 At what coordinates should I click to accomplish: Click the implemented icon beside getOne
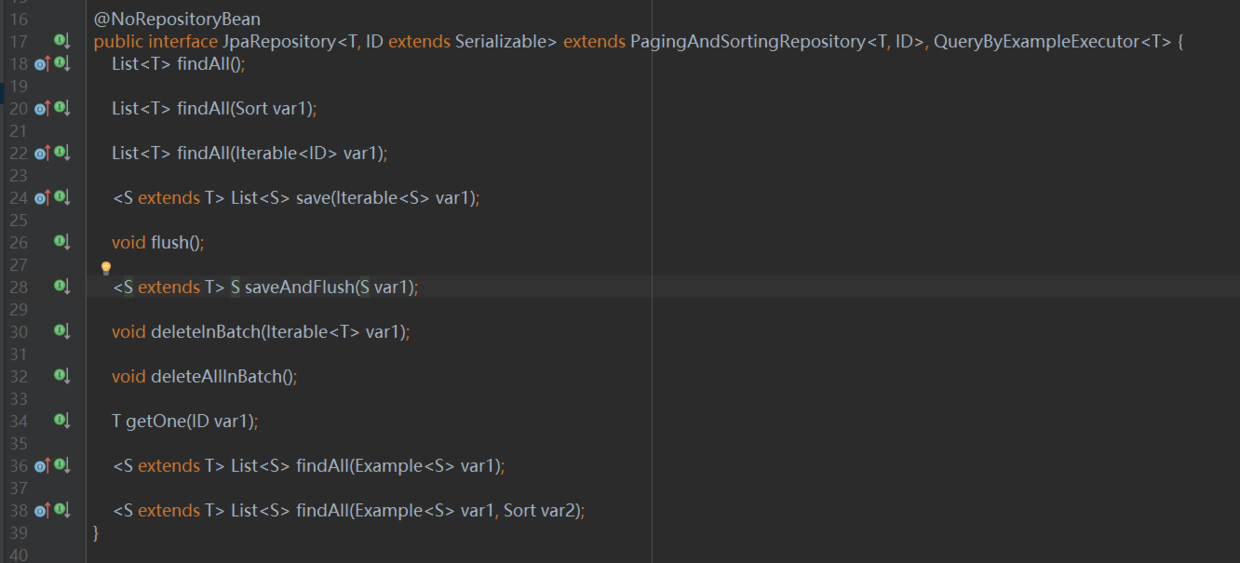(61, 420)
